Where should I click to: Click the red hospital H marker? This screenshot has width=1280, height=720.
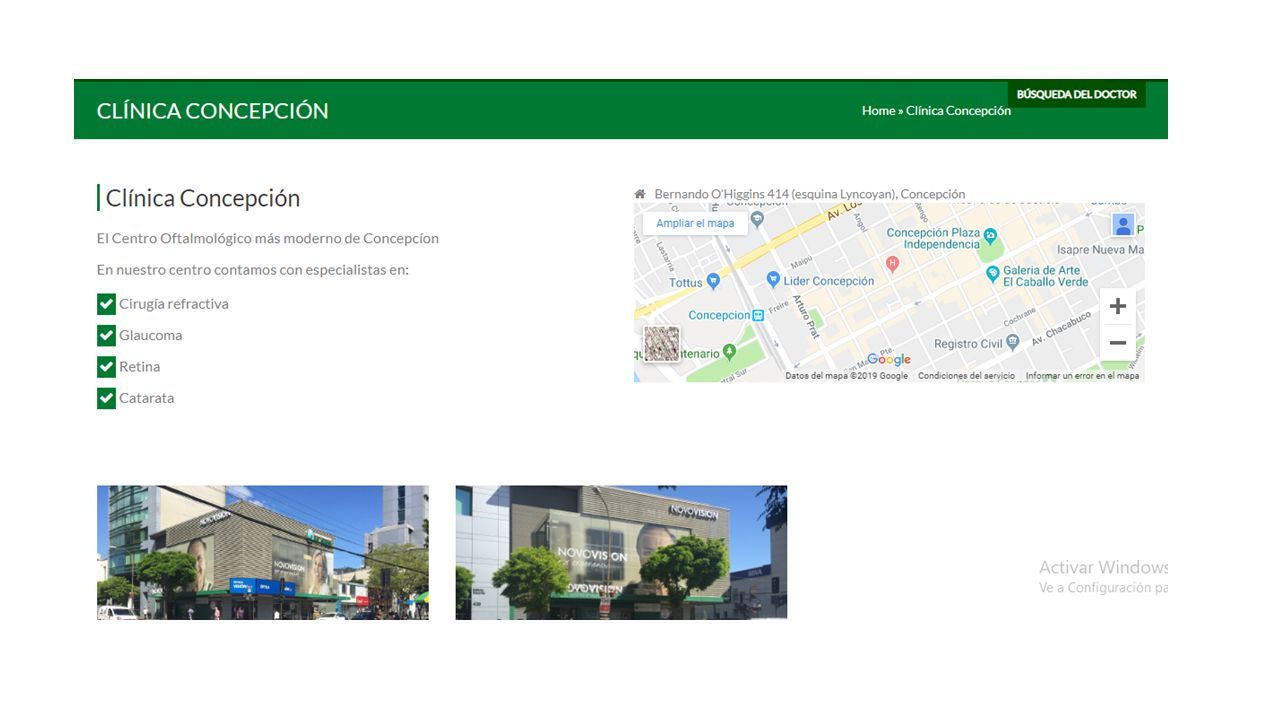pos(893,264)
